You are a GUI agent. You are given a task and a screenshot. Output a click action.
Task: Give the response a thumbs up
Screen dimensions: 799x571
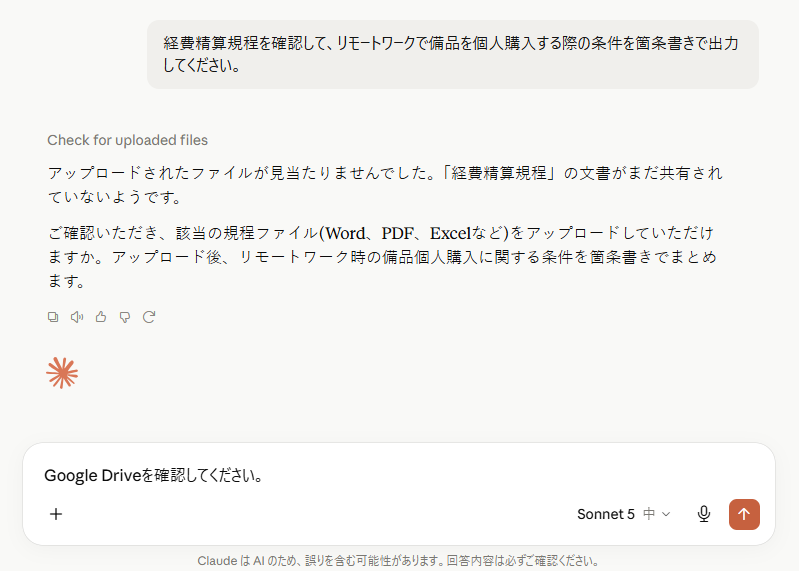coord(101,317)
